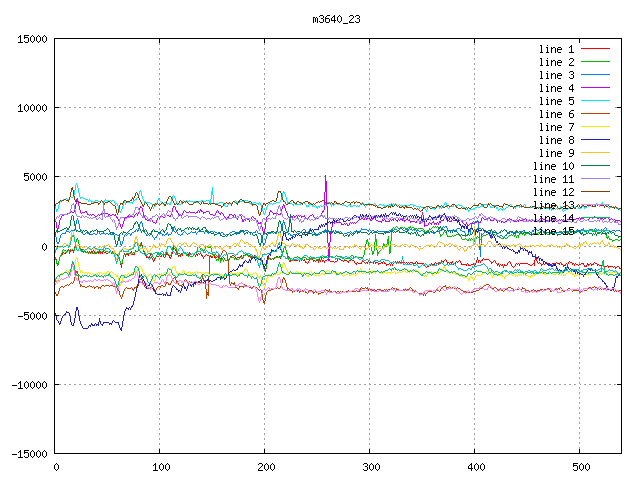Click the 100 x-axis tick label
The image size is (640, 480).
159,467
